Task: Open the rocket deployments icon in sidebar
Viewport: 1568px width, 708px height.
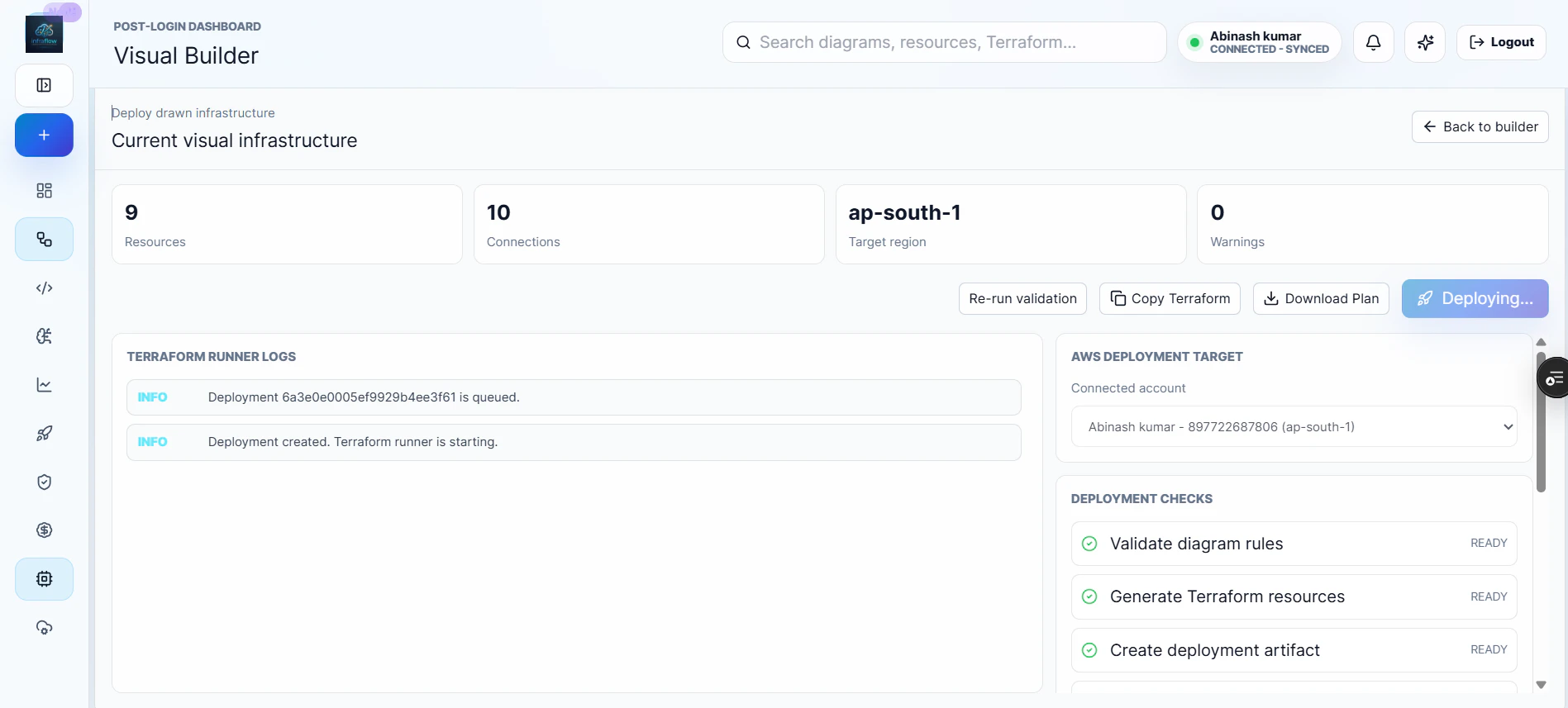Action: pyautogui.click(x=44, y=434)
